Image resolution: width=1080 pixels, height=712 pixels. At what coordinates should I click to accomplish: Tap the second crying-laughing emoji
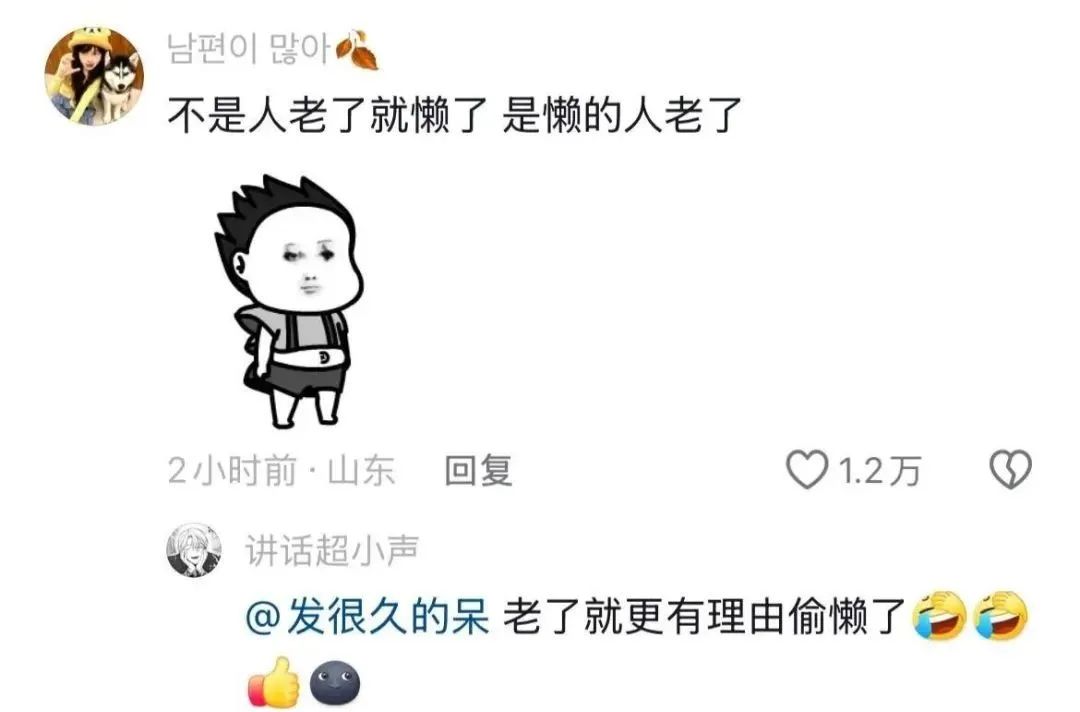[x=1001, y=615]
